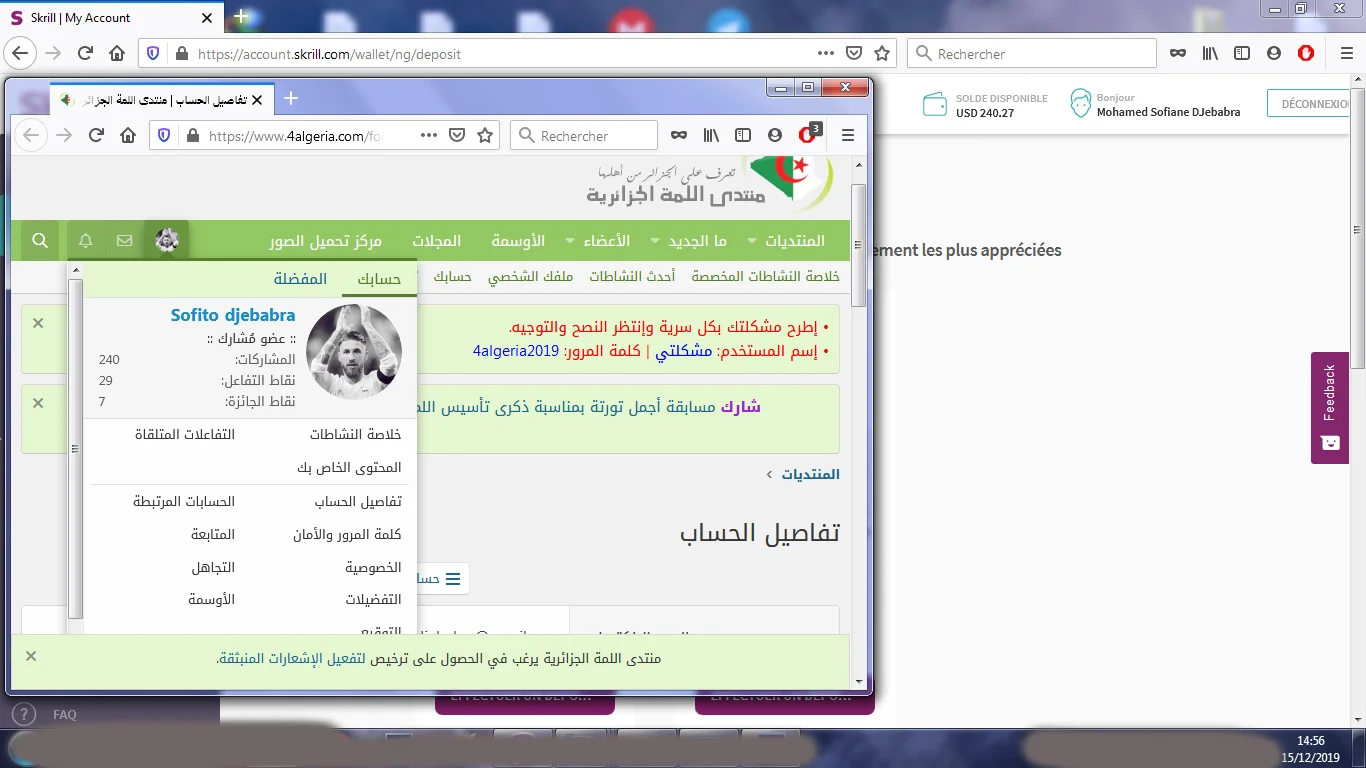Screen dimensions: 1366x768
Task: Select مركز تحميل الصور in the forum navbar
Action: coord(325,241)
